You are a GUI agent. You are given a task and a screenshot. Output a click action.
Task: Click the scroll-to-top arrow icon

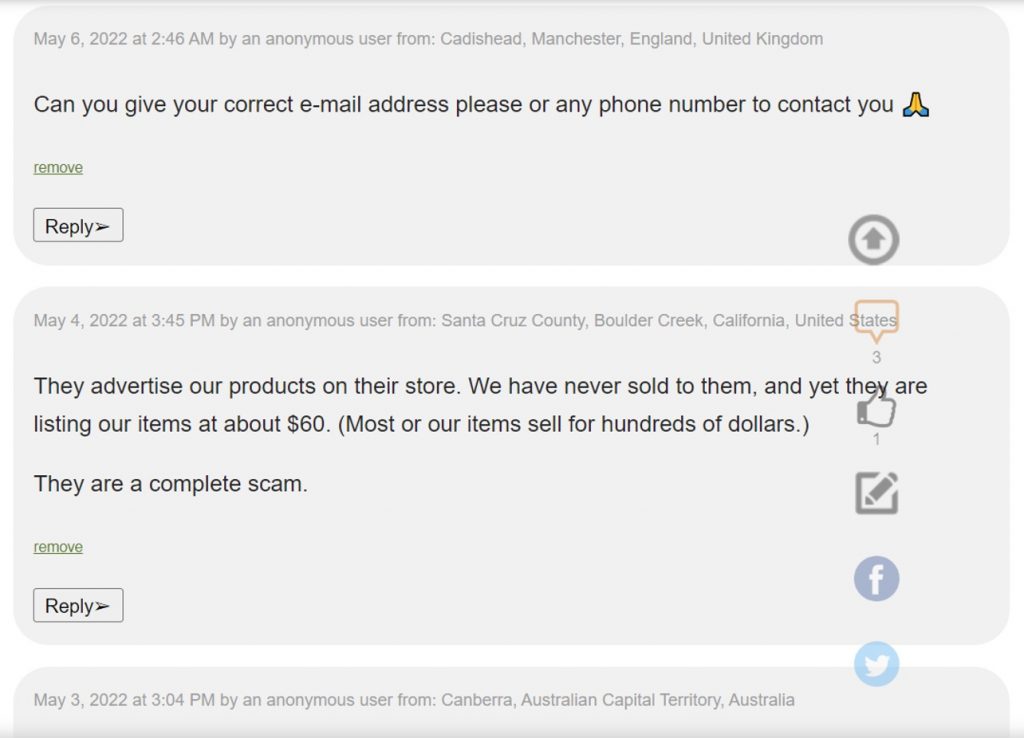click(874, 240)
